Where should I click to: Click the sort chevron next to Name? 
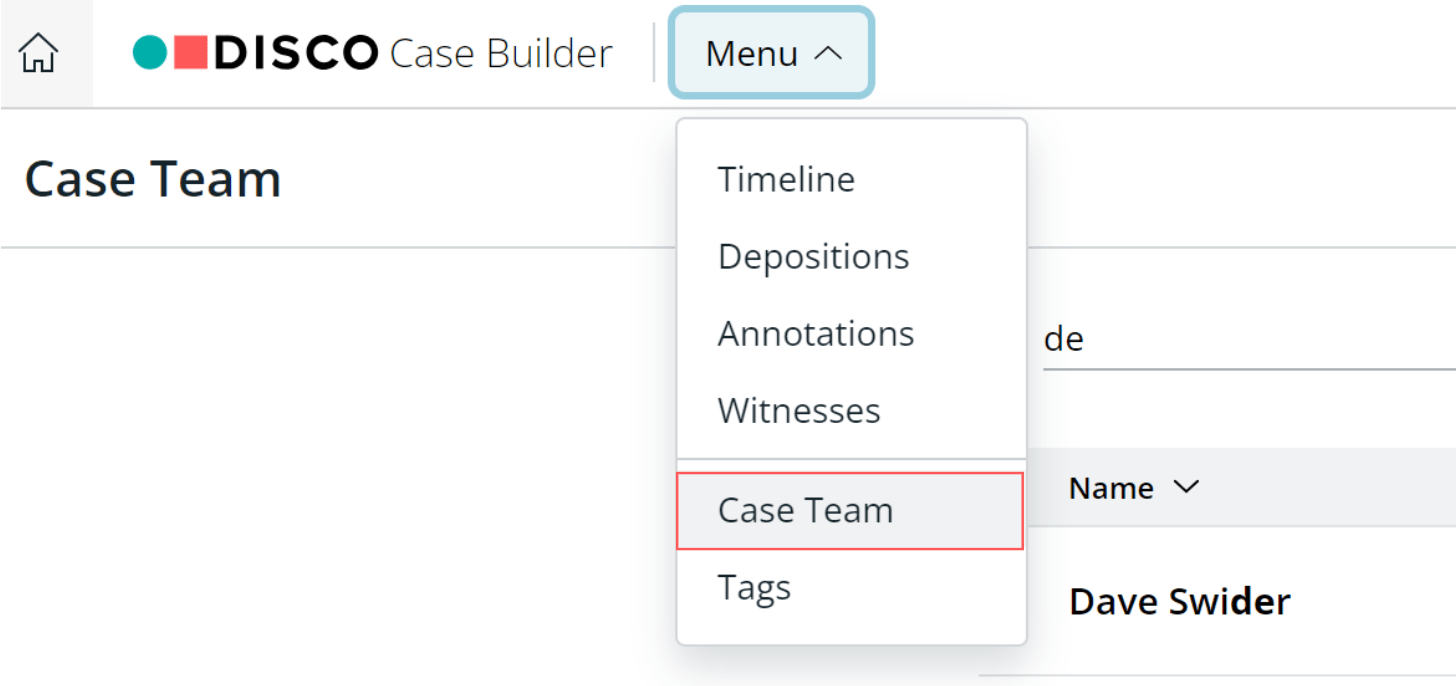1188,488
